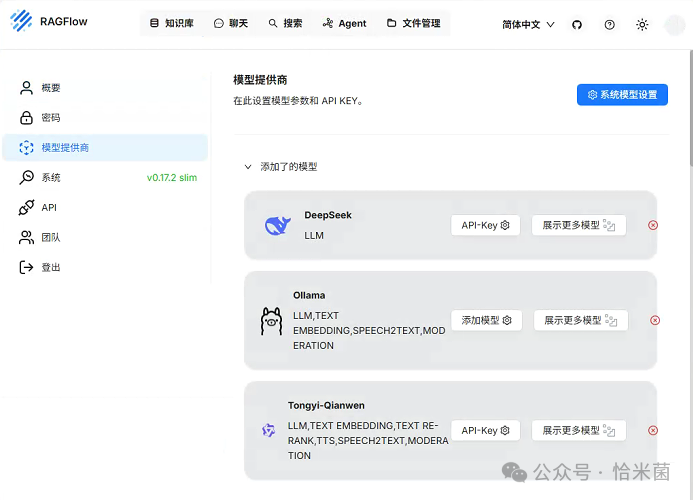Image resolution: width=693 pixels, height=500 pixels.
Task: Show more models for Ollama
Action: click(580, 320)
